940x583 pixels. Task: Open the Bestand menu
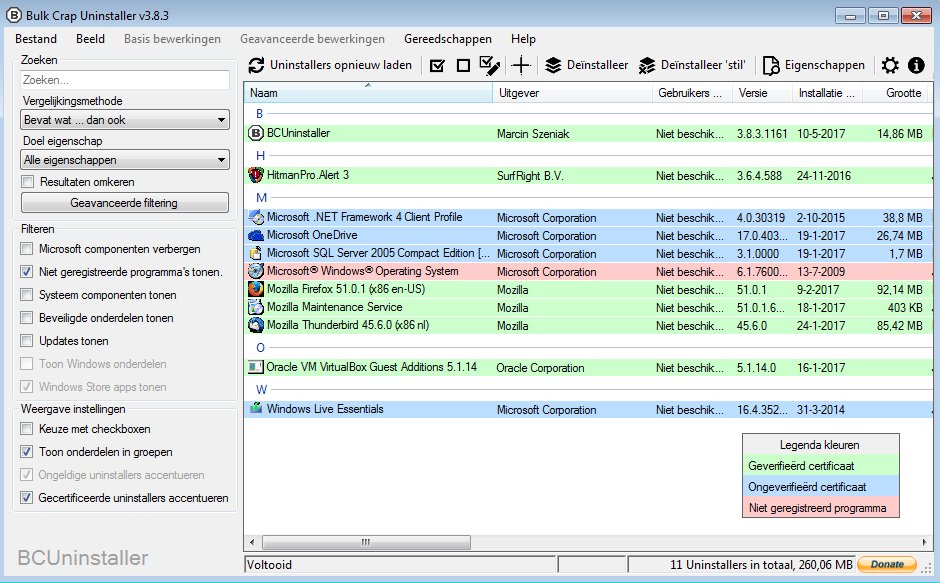37,39
